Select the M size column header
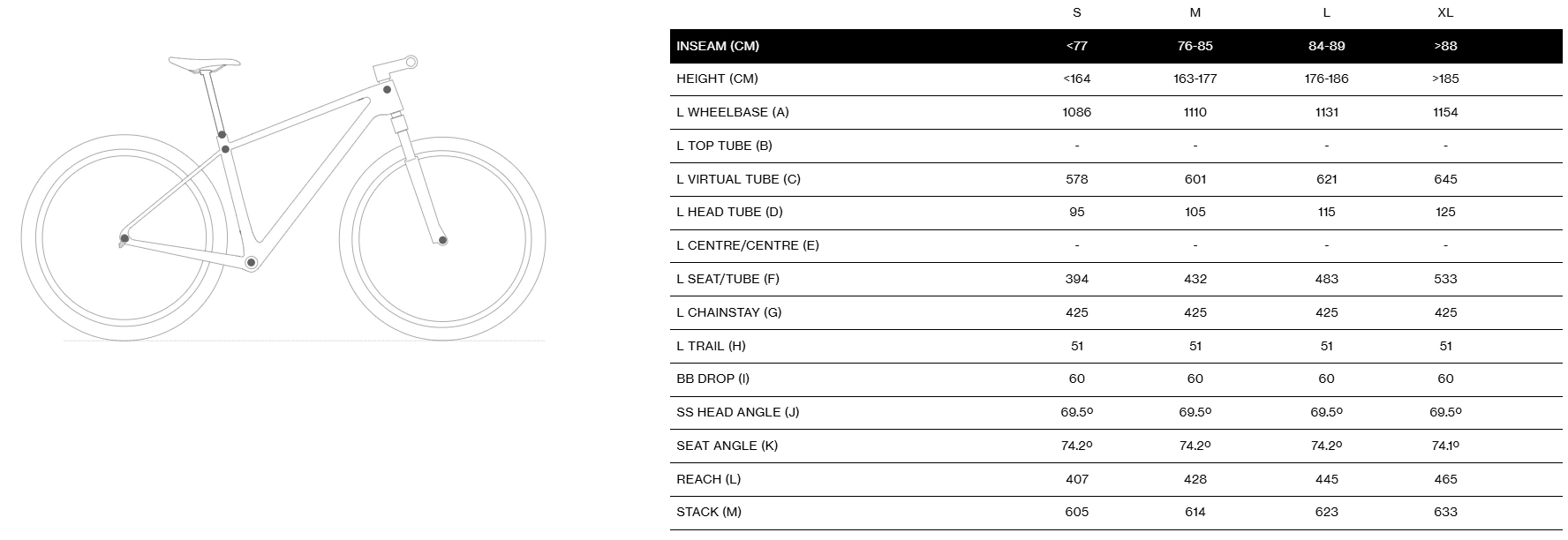The image size is (1568, 540). [x=1195, y=12]
